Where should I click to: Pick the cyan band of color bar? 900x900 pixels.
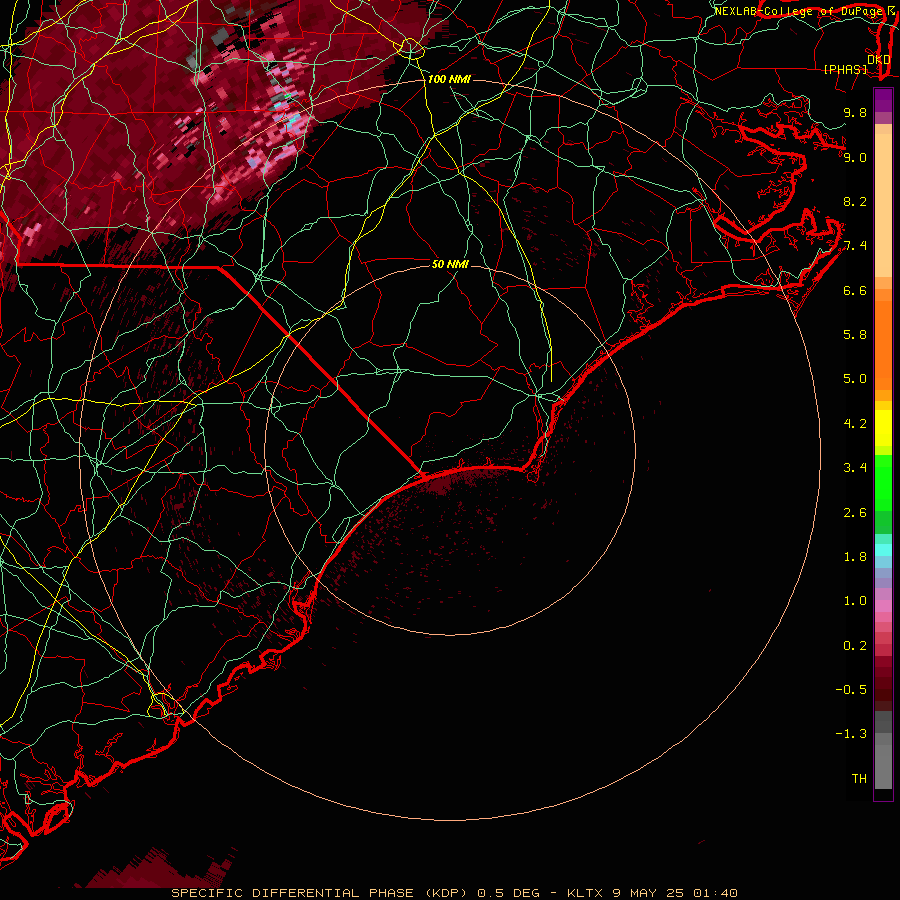(x=883, y=550)
